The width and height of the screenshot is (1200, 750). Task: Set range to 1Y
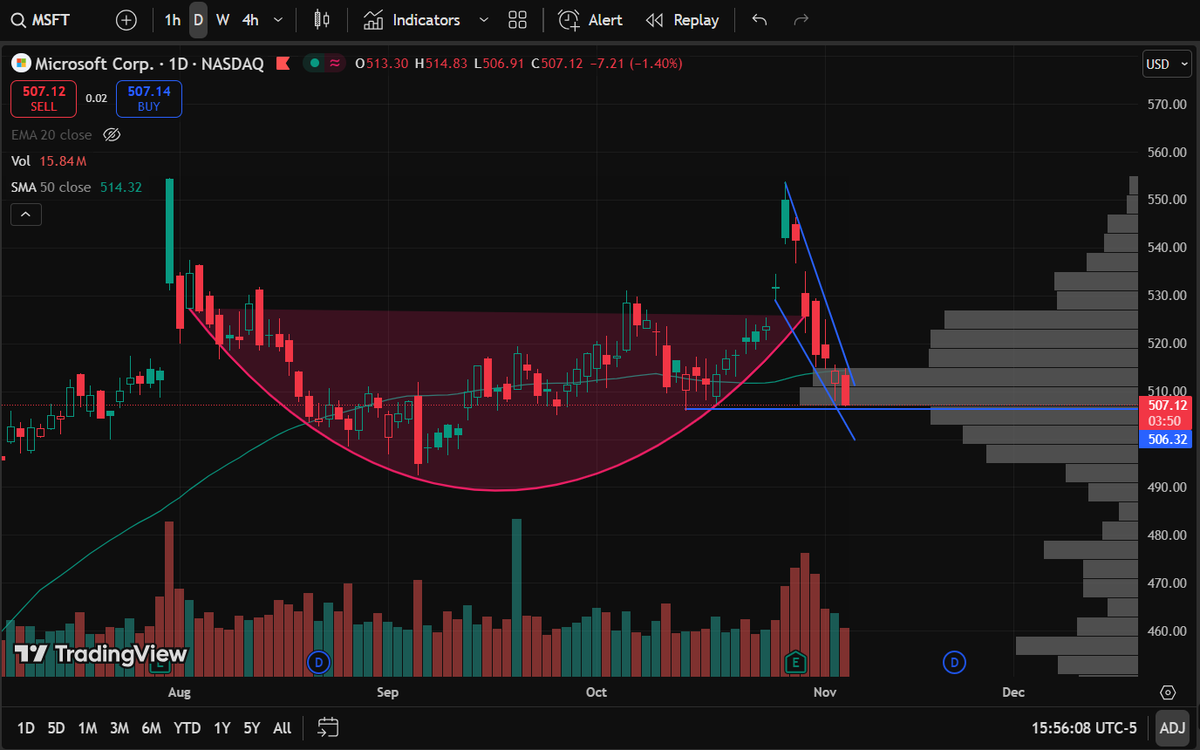222,728
